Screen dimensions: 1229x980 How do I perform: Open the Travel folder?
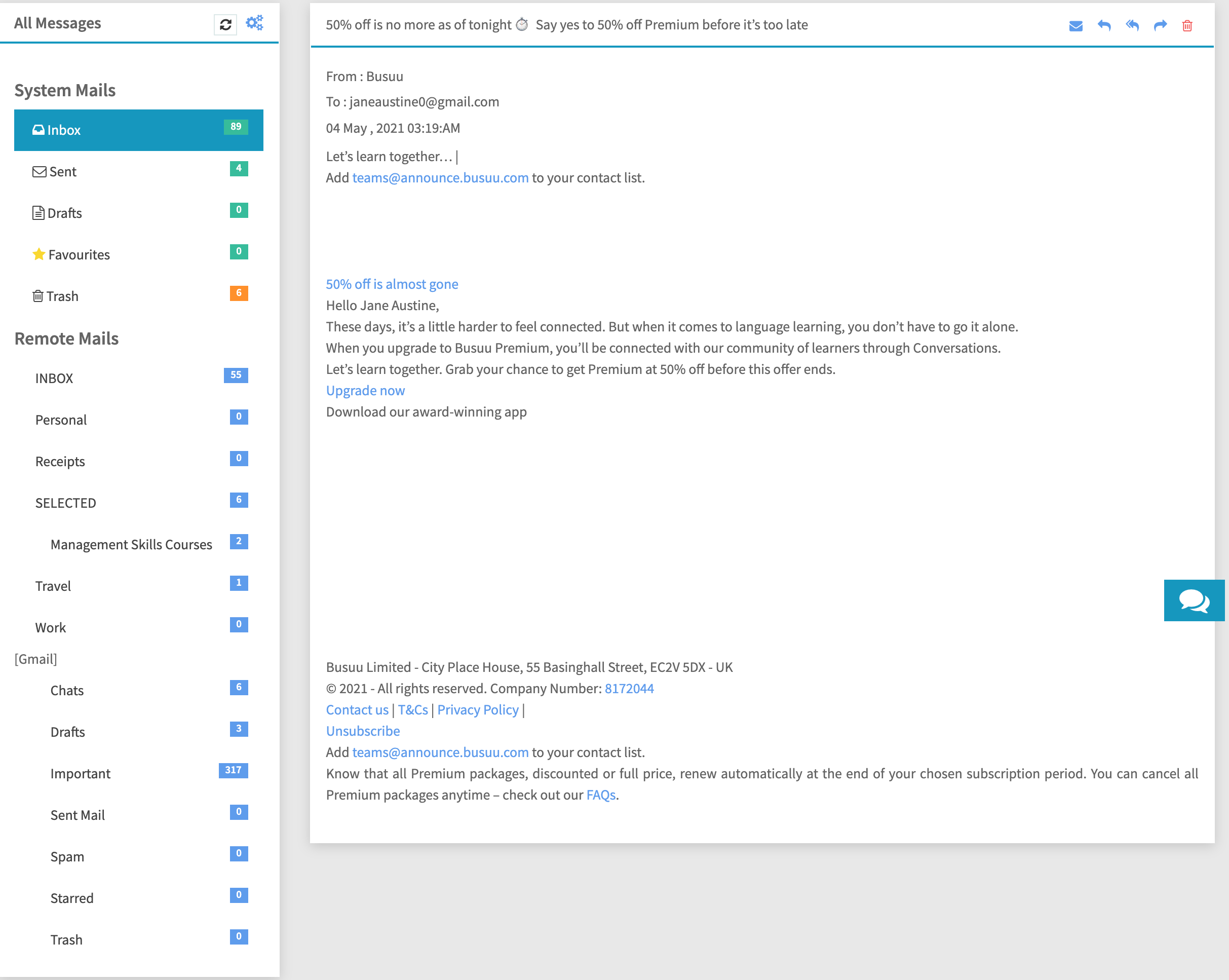tap(138, 587)
